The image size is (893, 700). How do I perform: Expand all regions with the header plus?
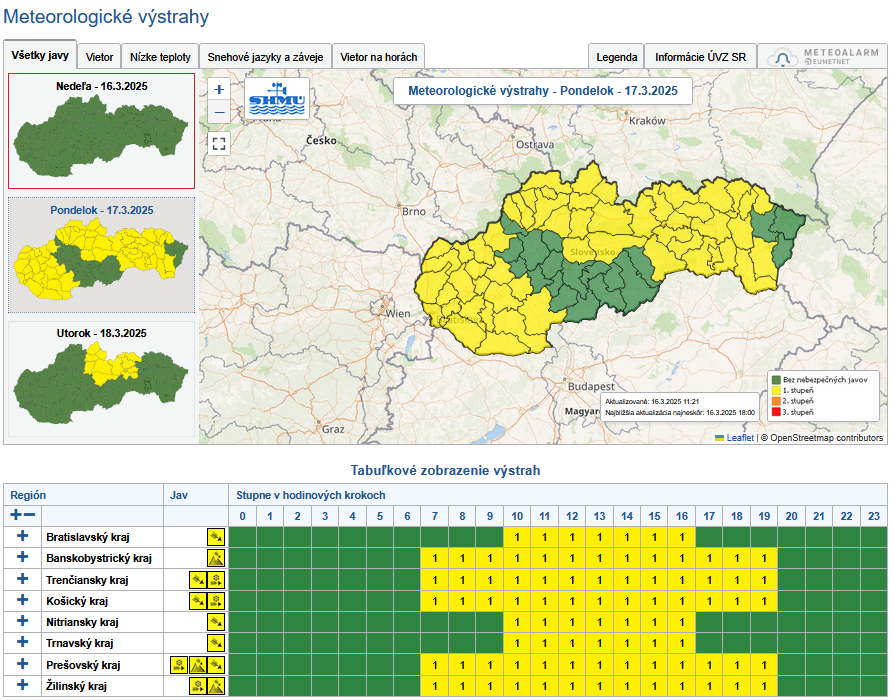pos(15,515)
